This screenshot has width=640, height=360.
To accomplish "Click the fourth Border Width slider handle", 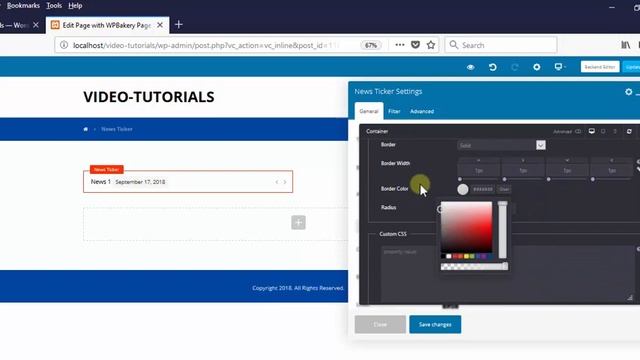I will click(593, 179).
